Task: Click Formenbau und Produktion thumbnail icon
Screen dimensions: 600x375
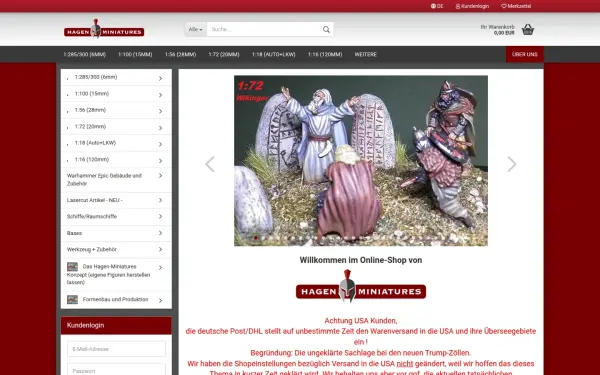Action: pyautogui.click(x=72, y=300)
